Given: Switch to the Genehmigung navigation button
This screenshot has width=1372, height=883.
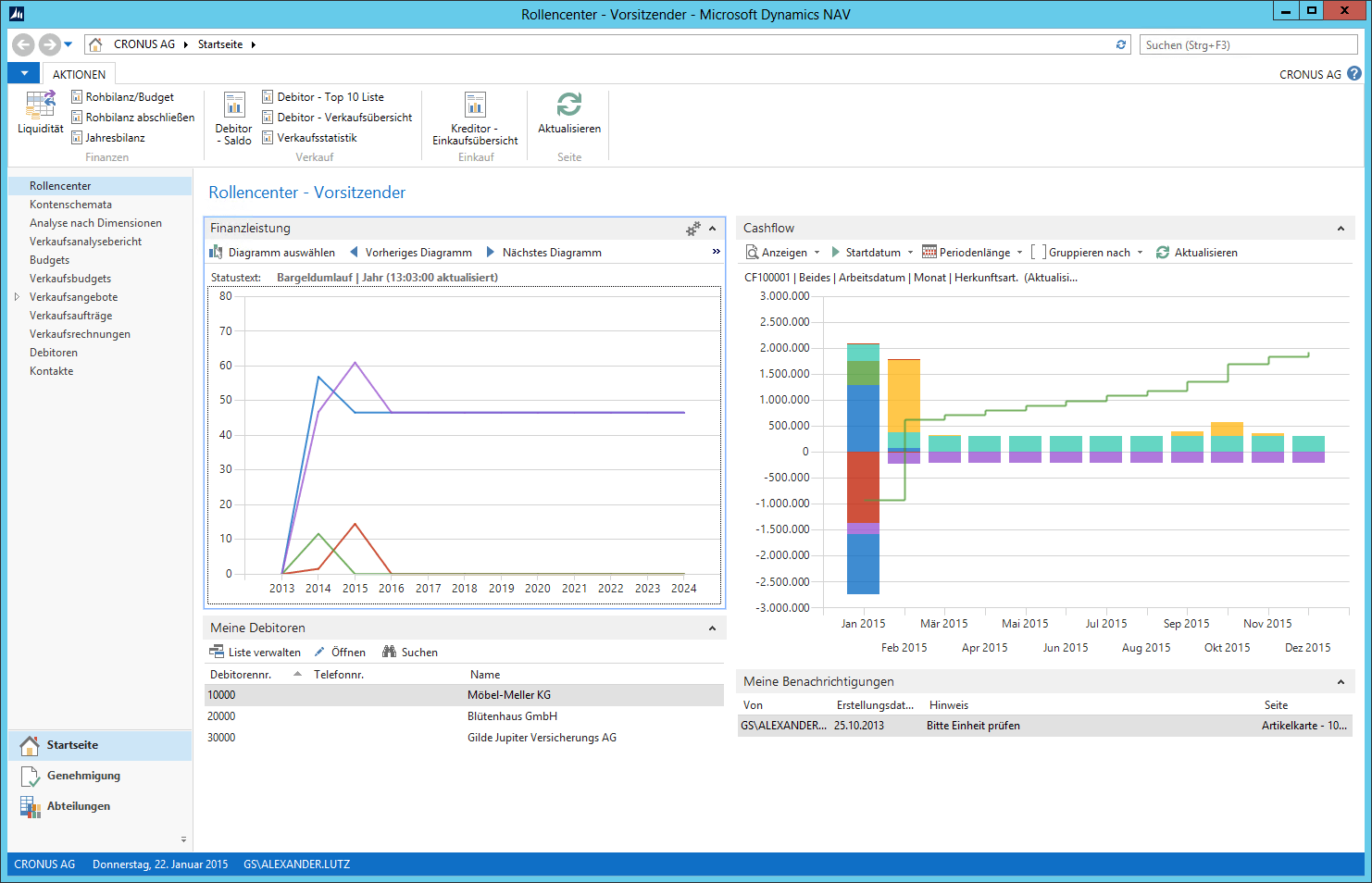Looking at the screenshot, I should (x=100, y=776).
